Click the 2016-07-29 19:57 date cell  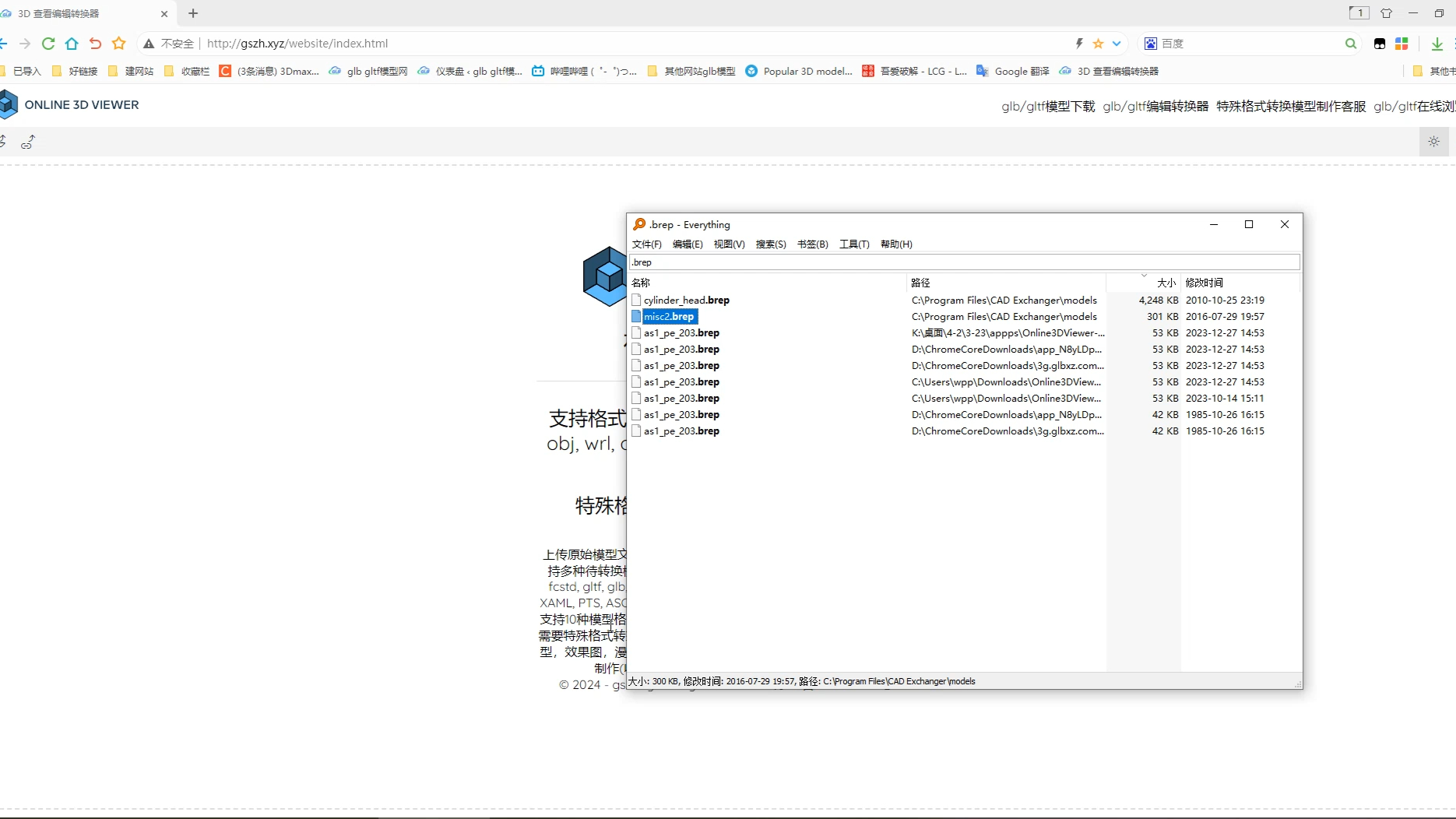1225,316
